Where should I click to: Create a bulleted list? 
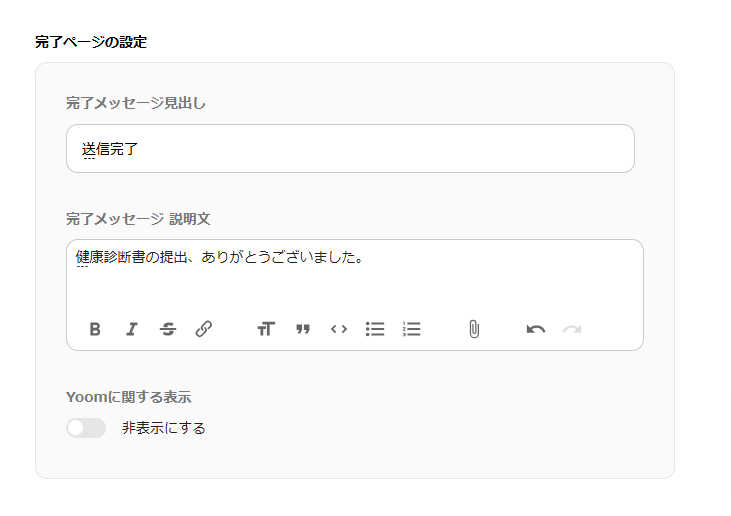click(375, 329)
